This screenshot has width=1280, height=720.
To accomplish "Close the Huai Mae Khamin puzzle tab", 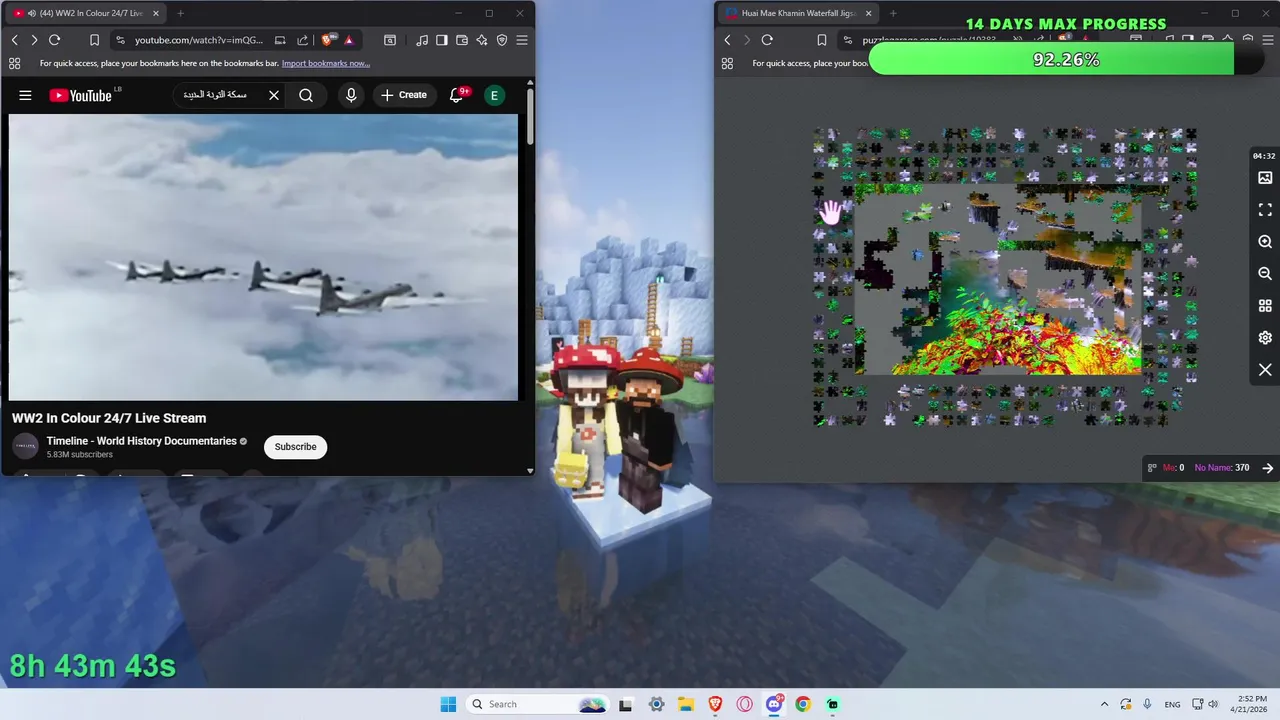I will 868,13.
